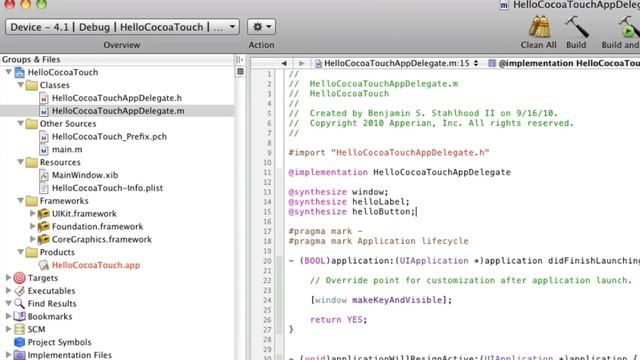The image size is (640, 360).
Task: Expand the Executables group
Action: pos(8,290)
